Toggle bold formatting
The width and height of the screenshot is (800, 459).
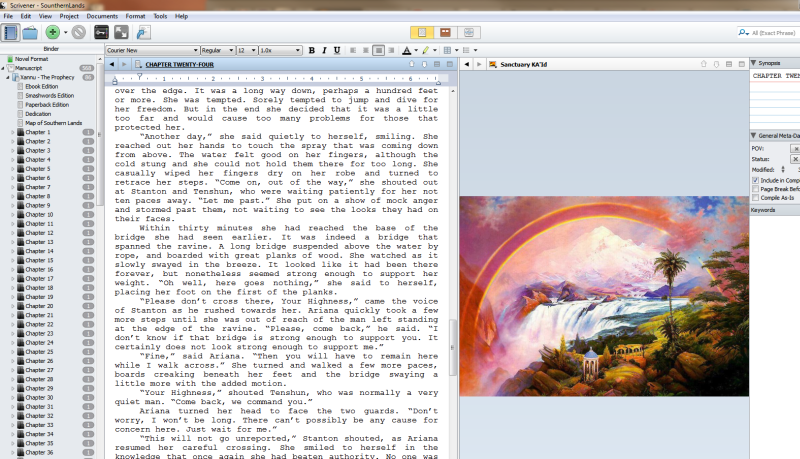pos(311,50)
